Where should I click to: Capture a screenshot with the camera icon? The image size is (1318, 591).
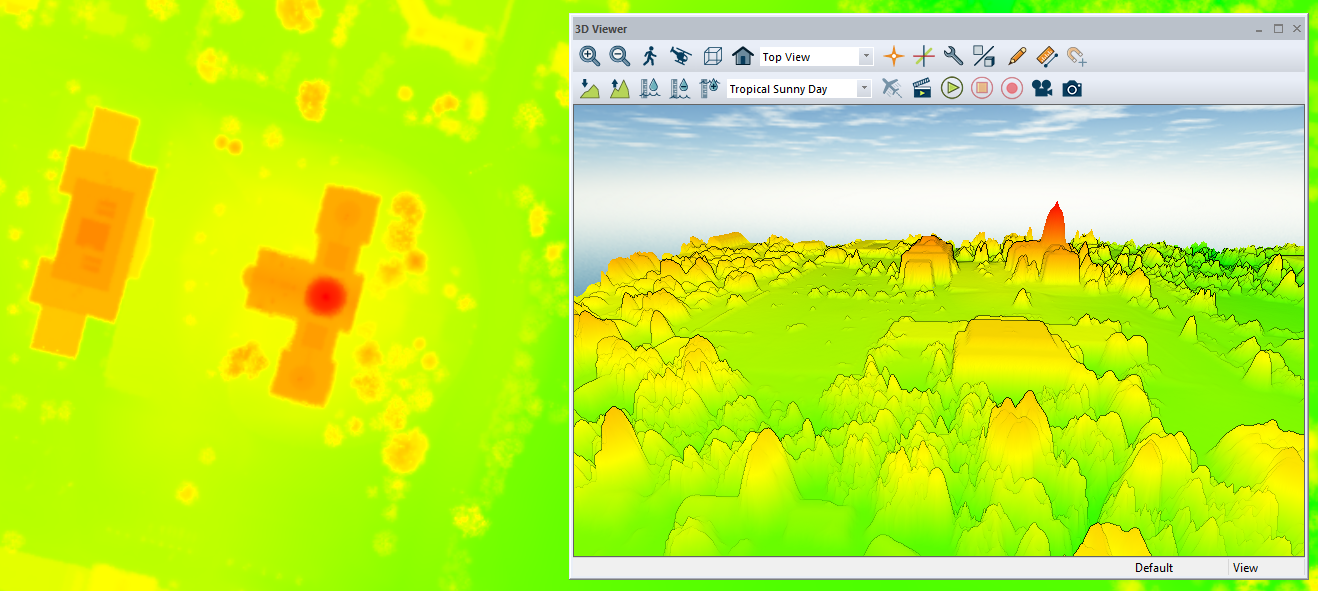point(1072,89)
